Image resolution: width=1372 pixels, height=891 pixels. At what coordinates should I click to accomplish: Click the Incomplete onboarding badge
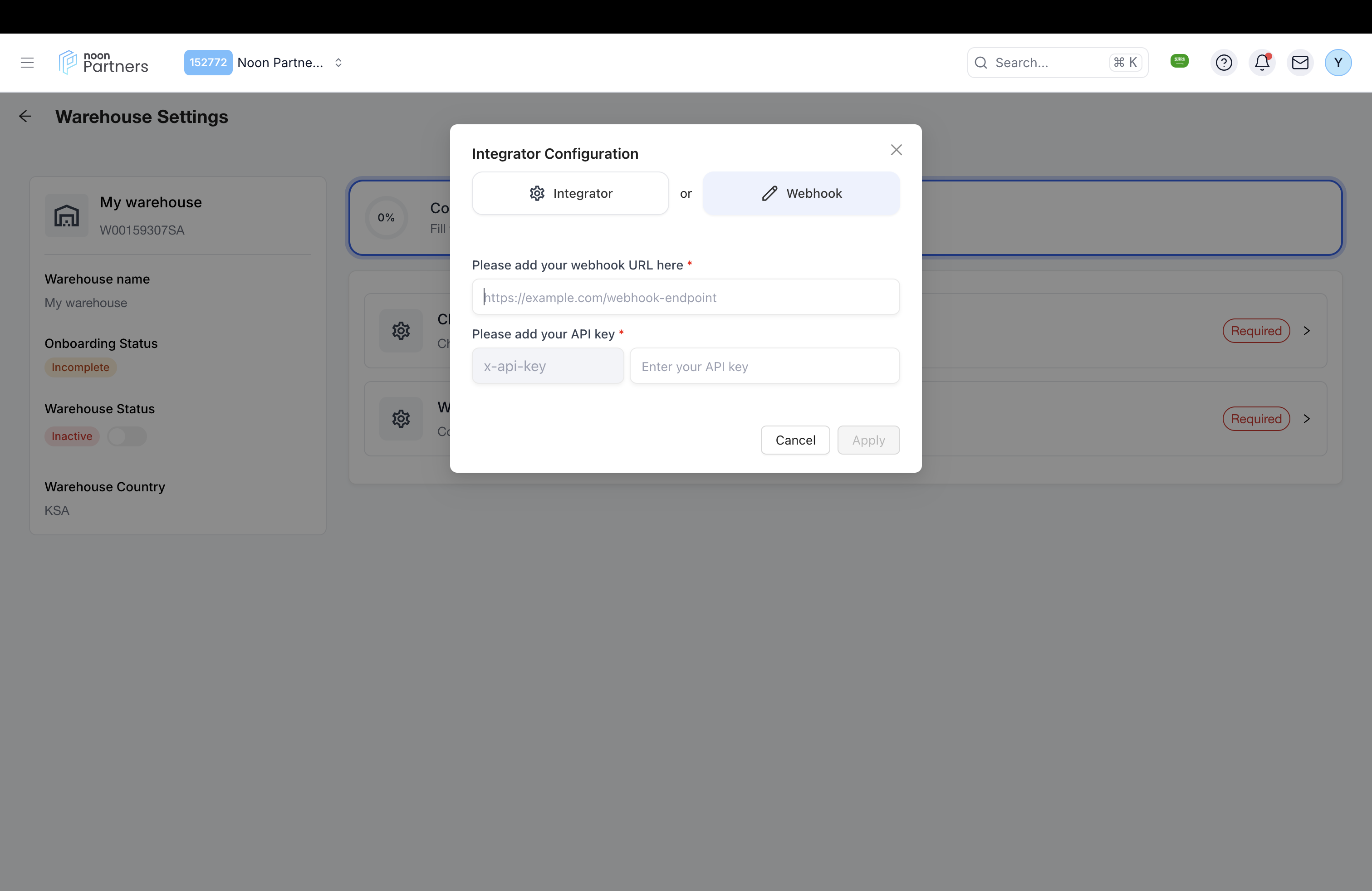point(81,367)
